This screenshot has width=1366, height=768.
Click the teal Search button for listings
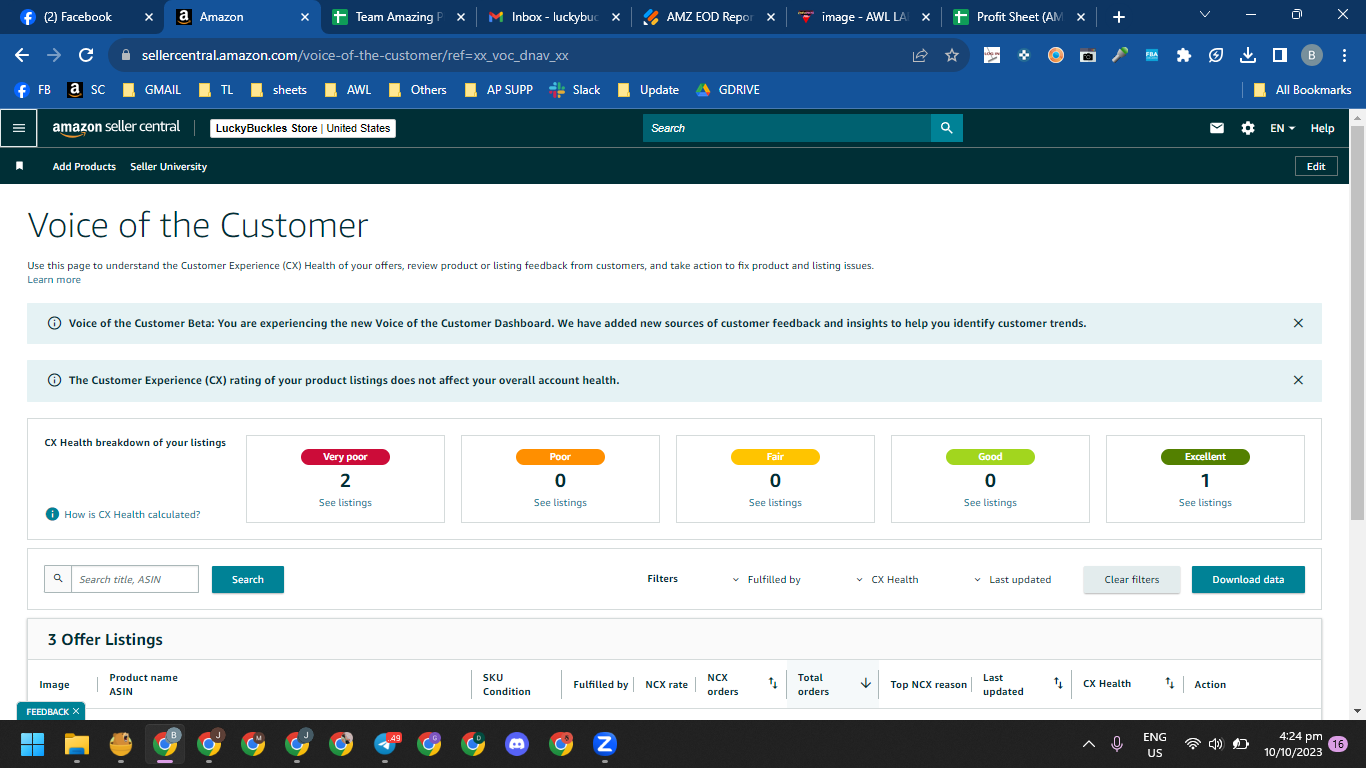point(248,579)
